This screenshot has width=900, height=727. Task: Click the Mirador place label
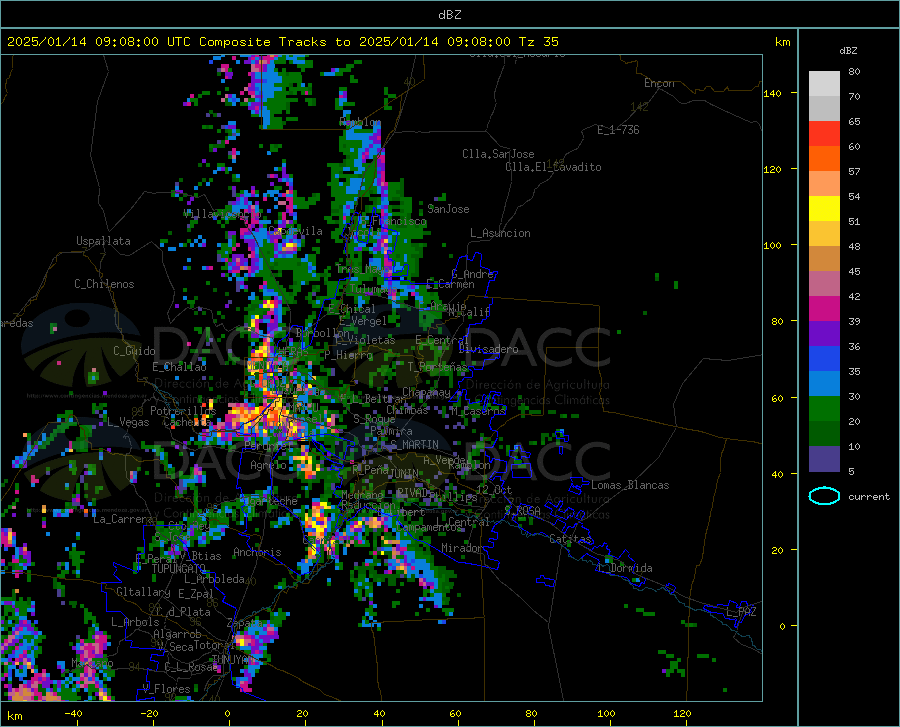(x=462, y=548)
